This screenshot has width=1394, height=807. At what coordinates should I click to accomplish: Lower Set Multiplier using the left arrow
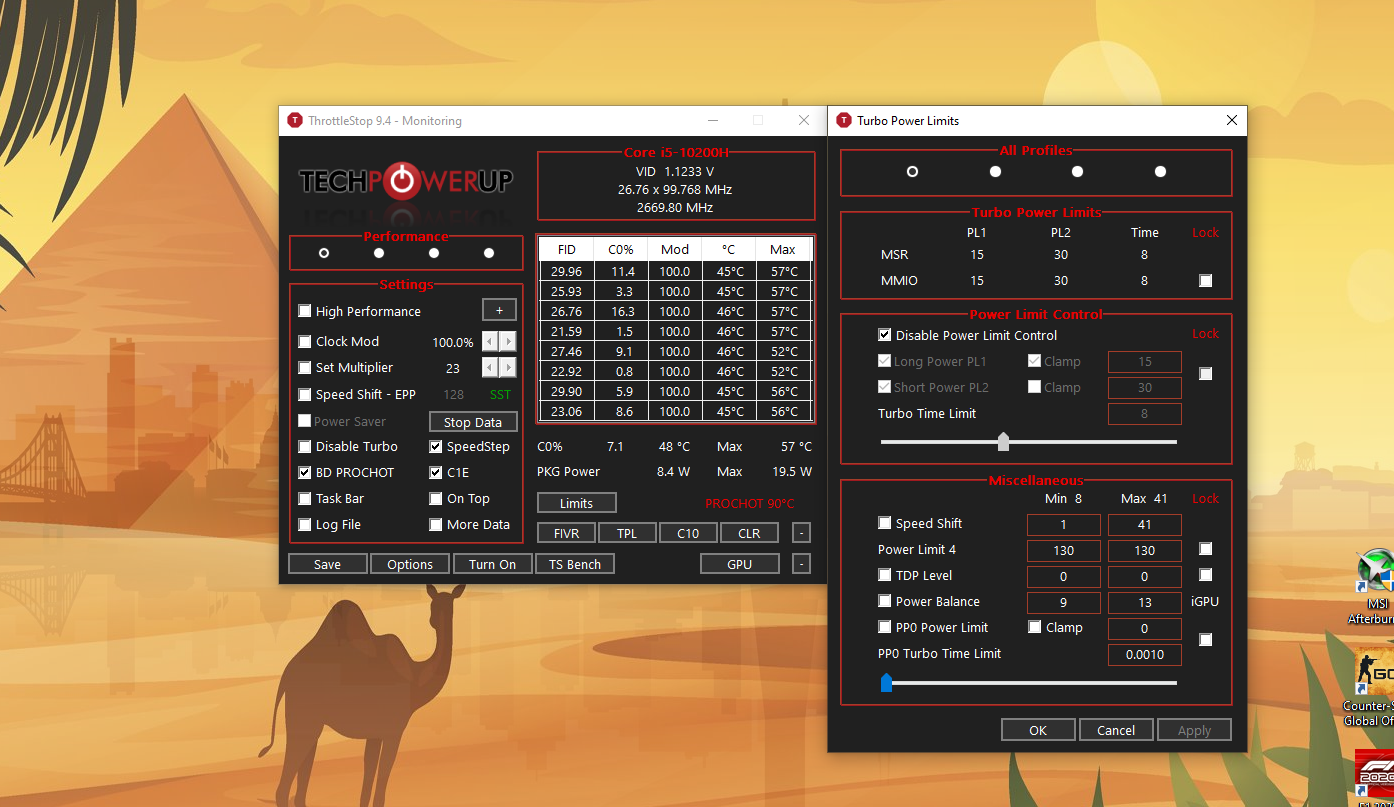point(490,367)
